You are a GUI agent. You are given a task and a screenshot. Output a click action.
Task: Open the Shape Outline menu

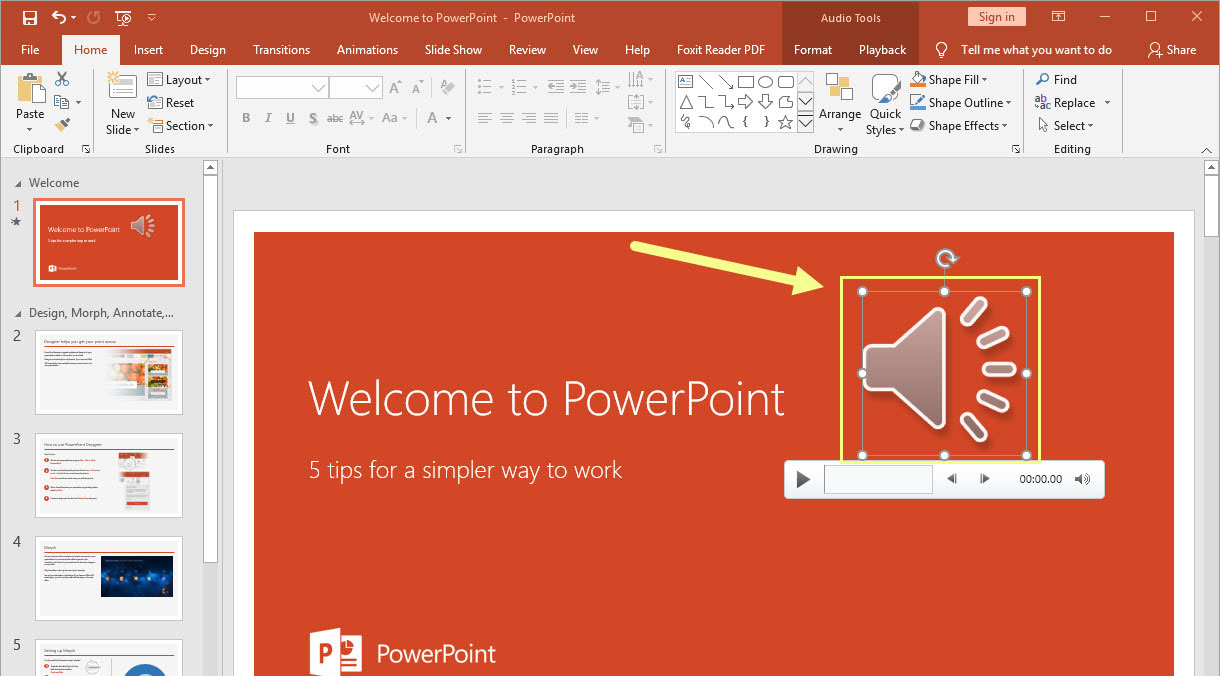(x=960, y=102)
